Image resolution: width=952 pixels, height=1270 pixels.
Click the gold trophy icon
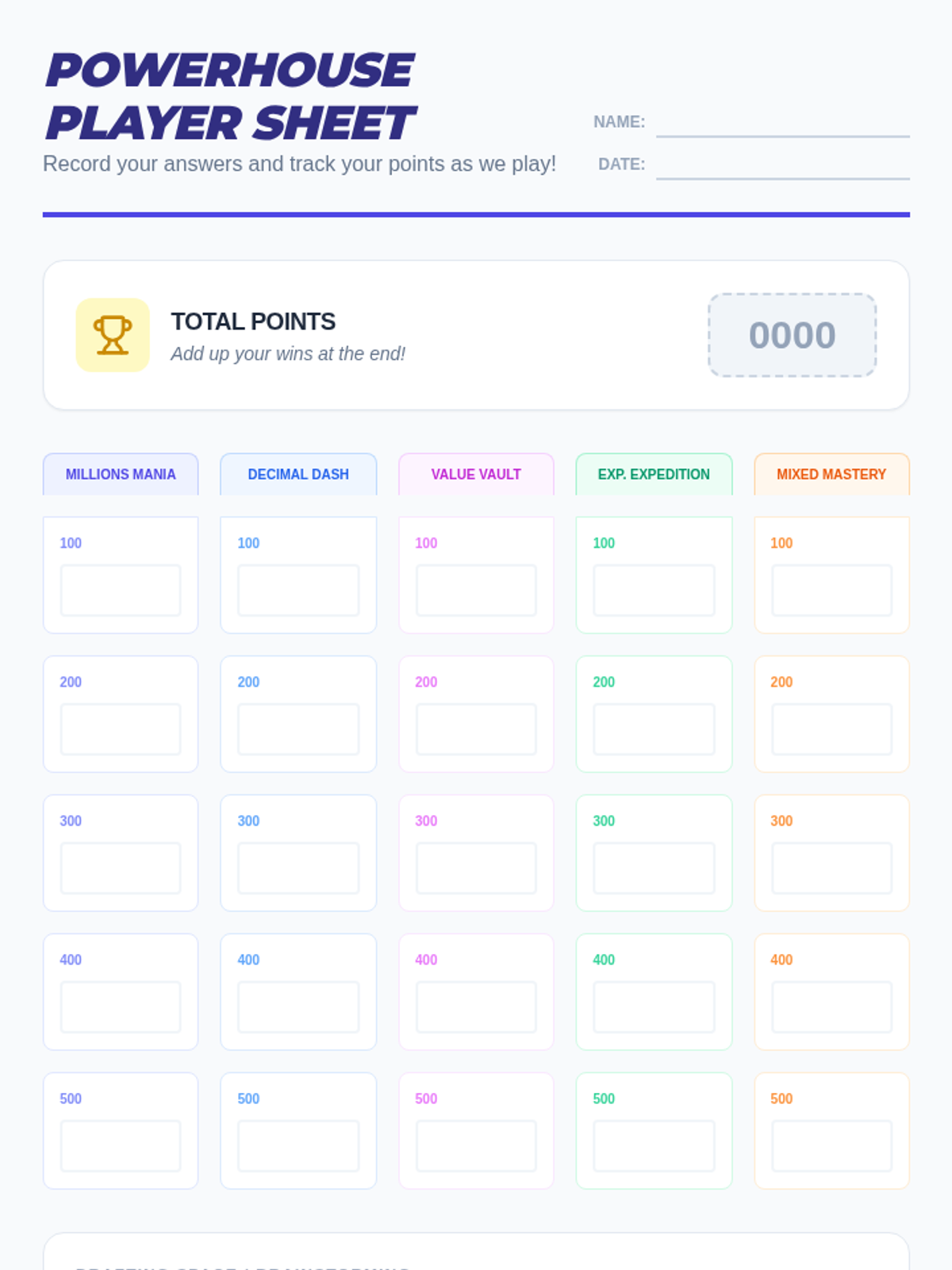(x=113, y=335)
